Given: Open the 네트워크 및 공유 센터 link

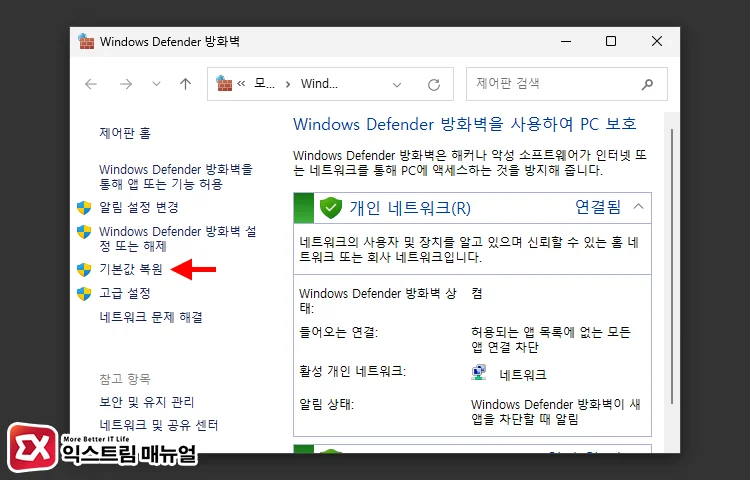Looking at the screenshot, I should [x=159, y=425].
